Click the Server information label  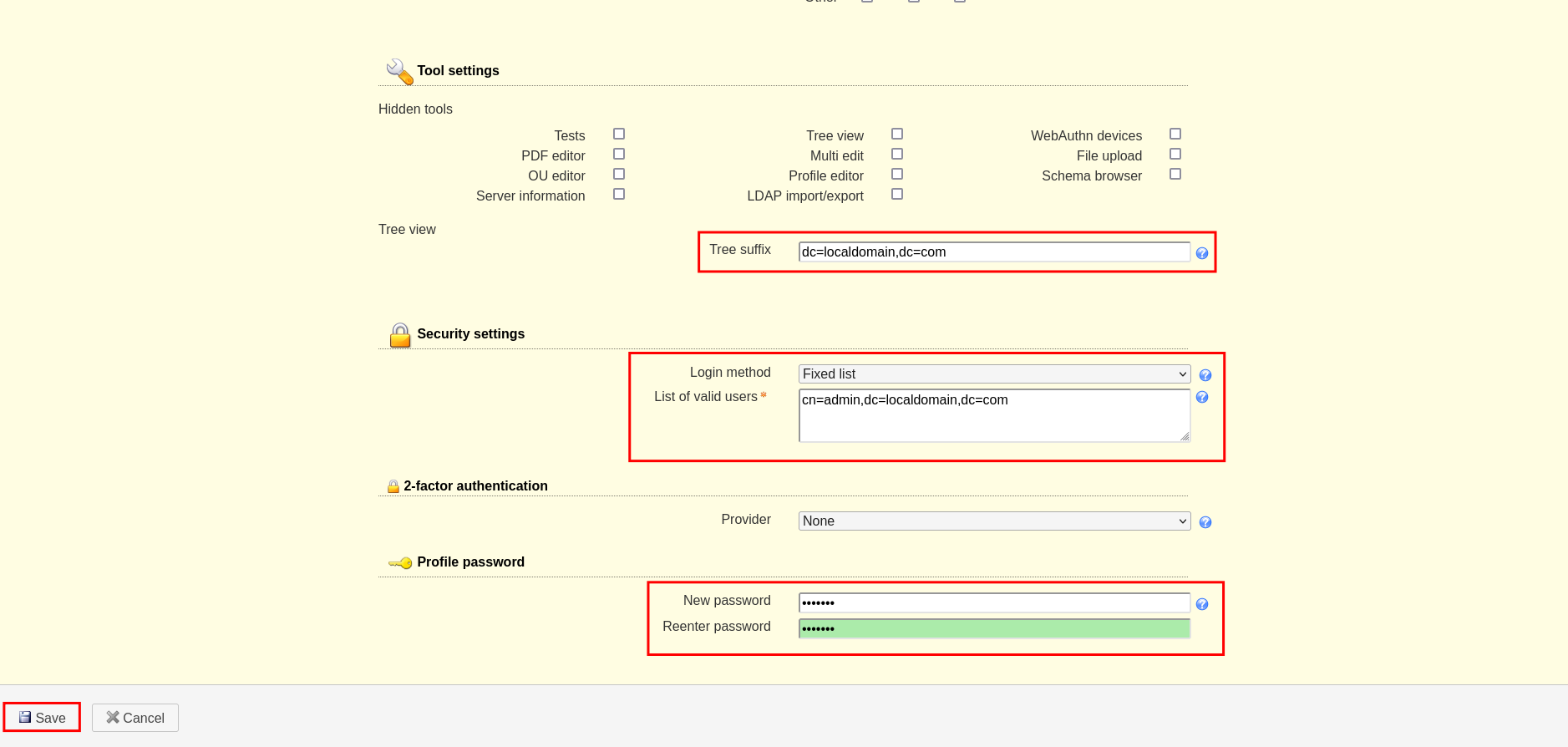coord(530,196)
